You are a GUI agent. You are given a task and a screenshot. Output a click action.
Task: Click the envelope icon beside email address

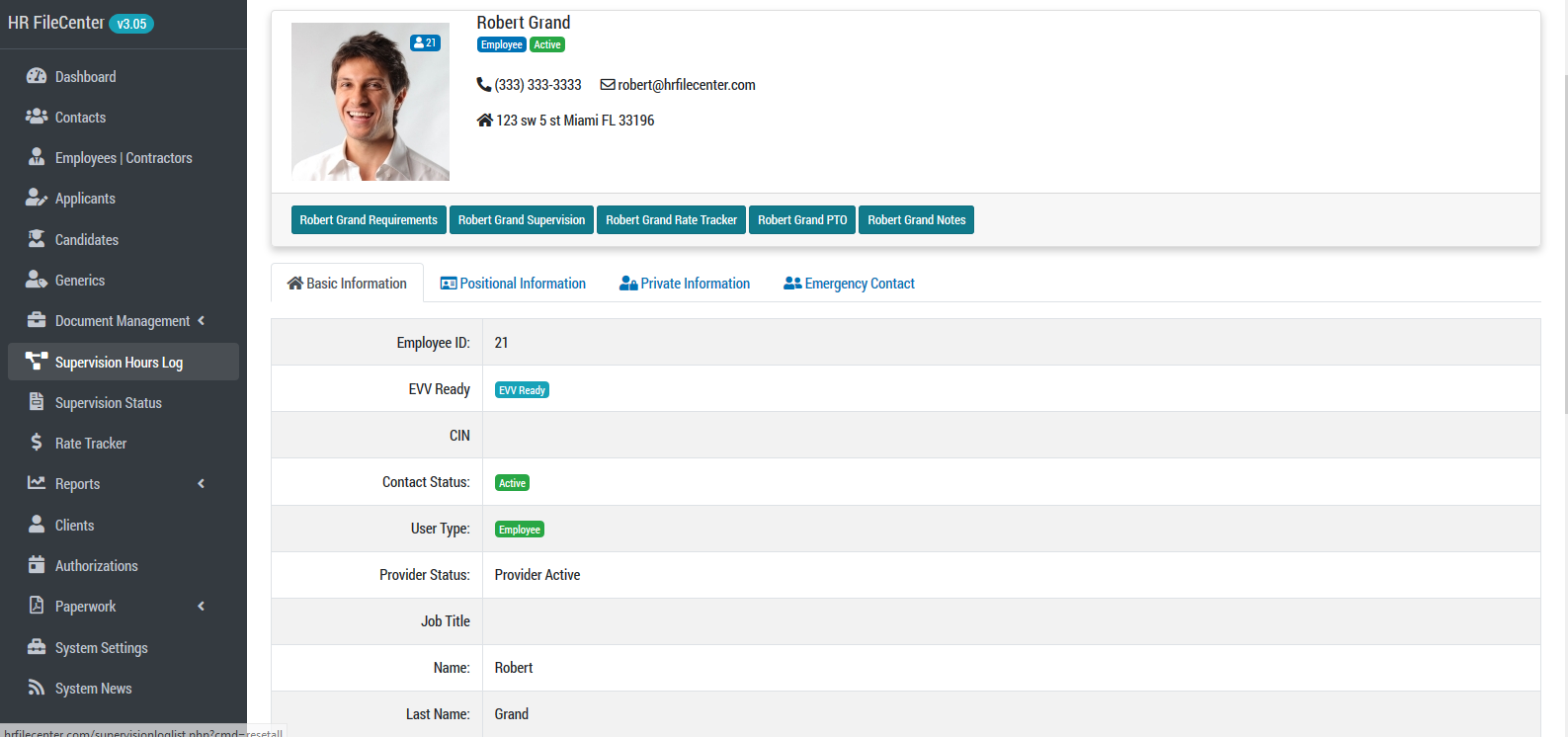[608, 85]
